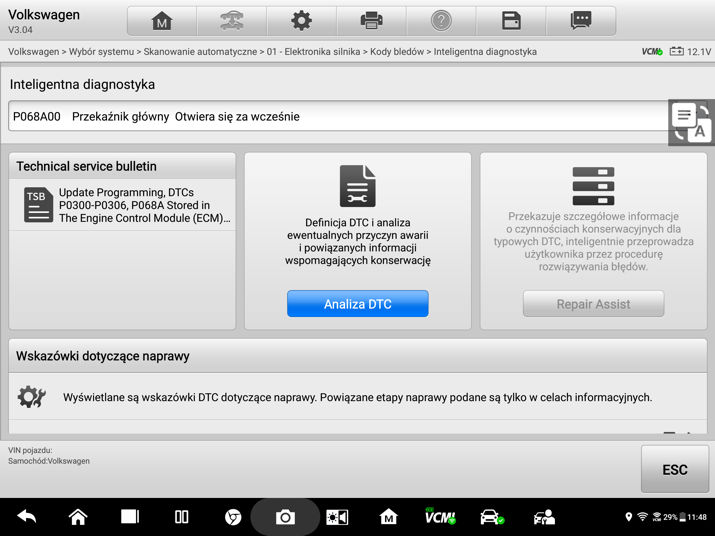Screen dimensions: 715x536
Task: Tap location pin icon in system tray
Action: click(x=628, y=517)
